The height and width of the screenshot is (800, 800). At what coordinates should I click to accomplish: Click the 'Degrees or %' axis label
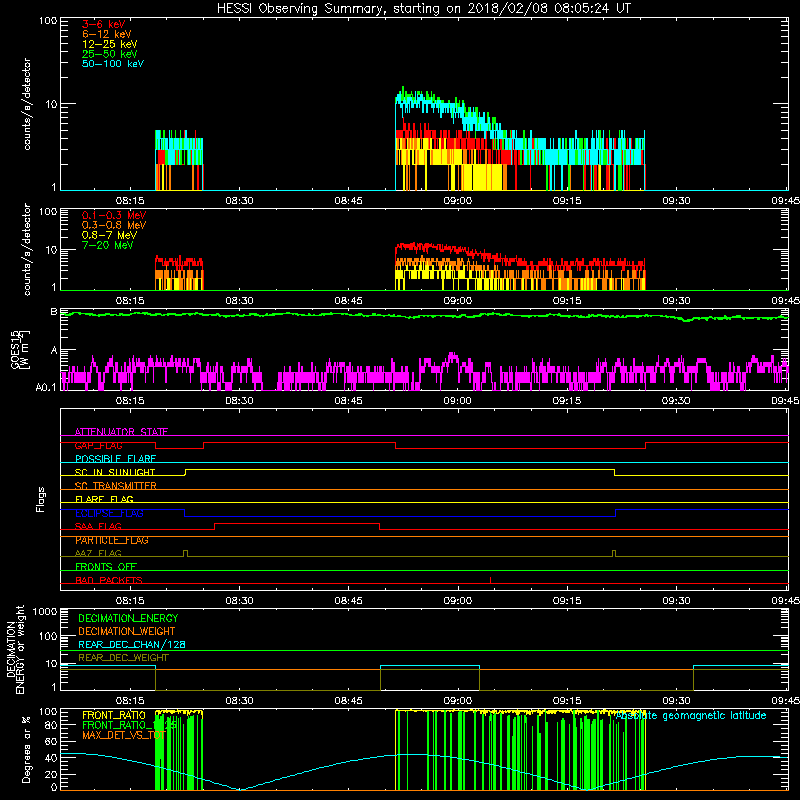click(x=26, y=749)
